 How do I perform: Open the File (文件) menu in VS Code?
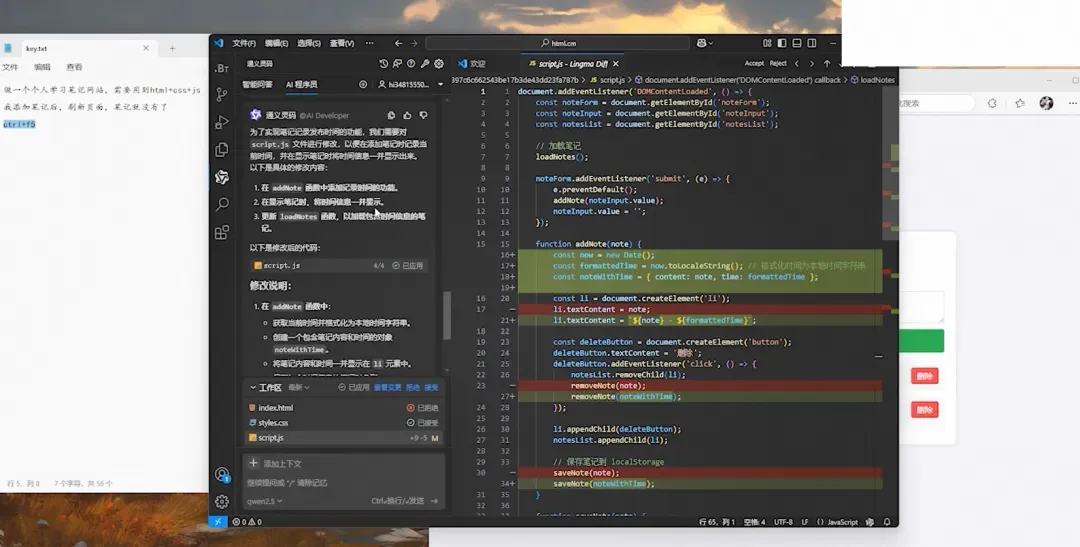click(x=244, y=43)
